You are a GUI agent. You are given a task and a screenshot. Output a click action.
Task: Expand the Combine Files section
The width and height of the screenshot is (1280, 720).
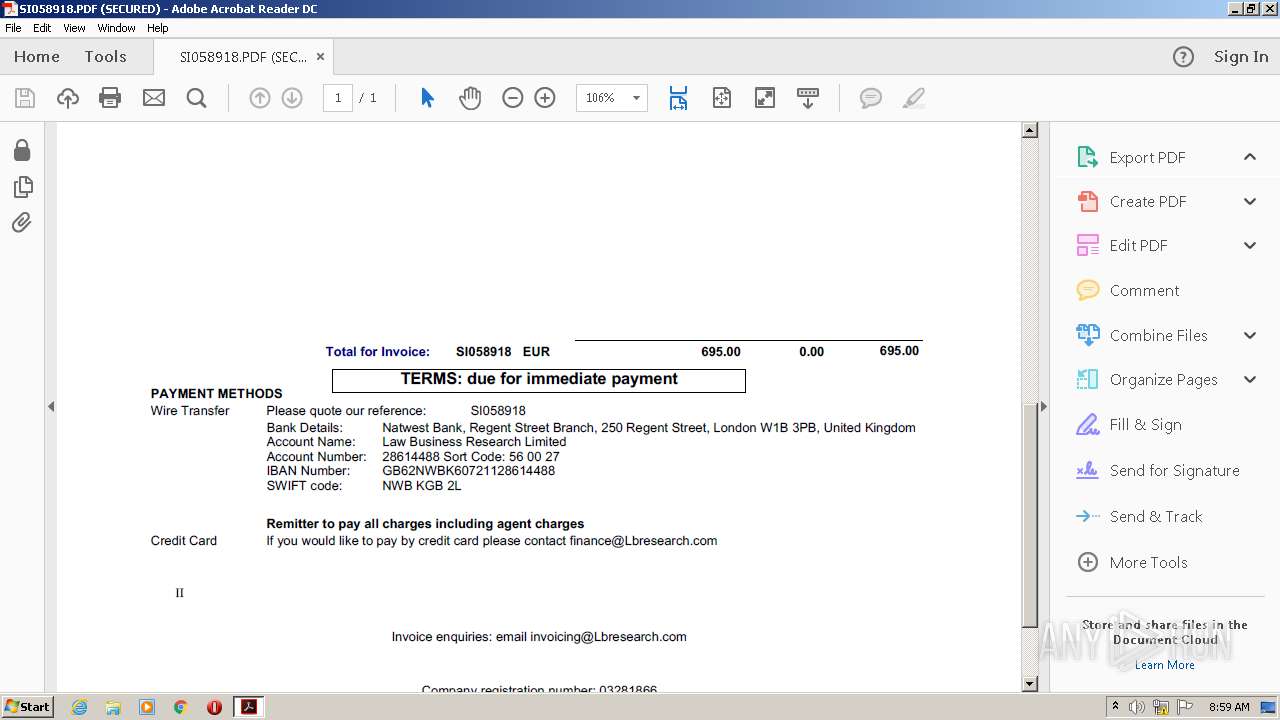[x=1250, y=335]
